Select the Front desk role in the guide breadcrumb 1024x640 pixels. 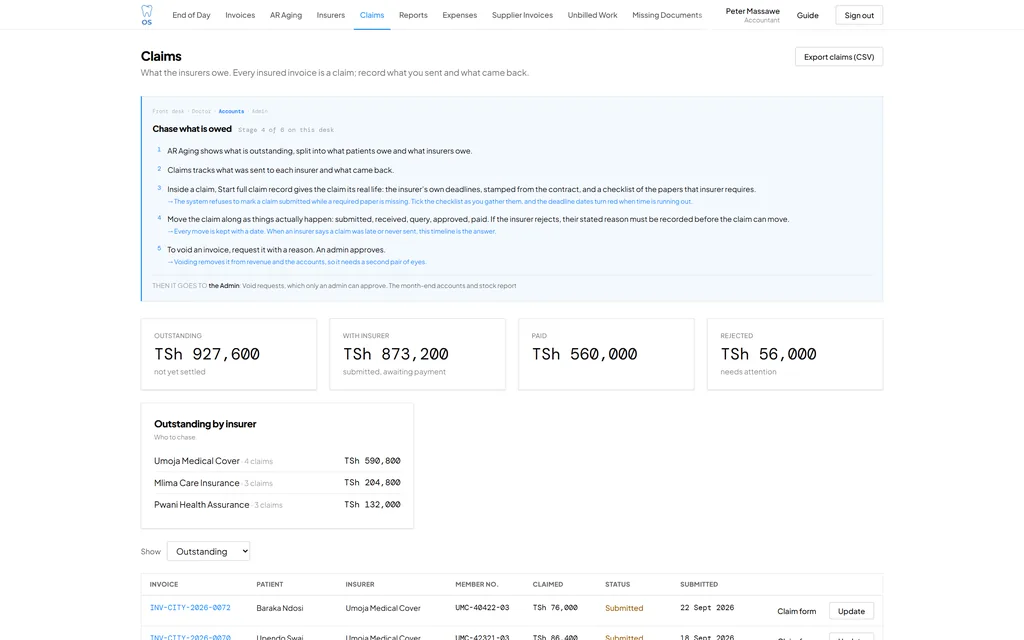pos(168,111)
